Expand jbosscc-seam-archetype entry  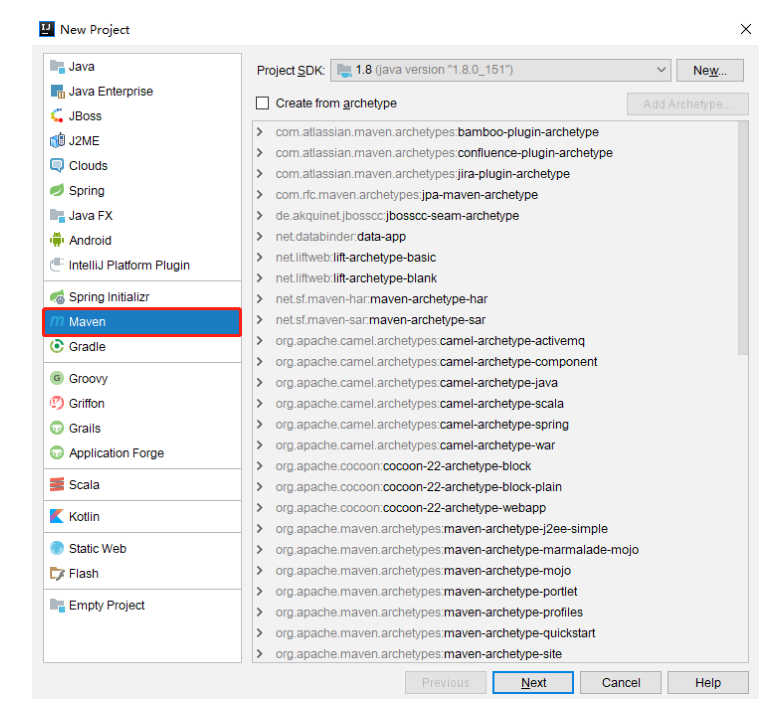[x=259, y=216]
